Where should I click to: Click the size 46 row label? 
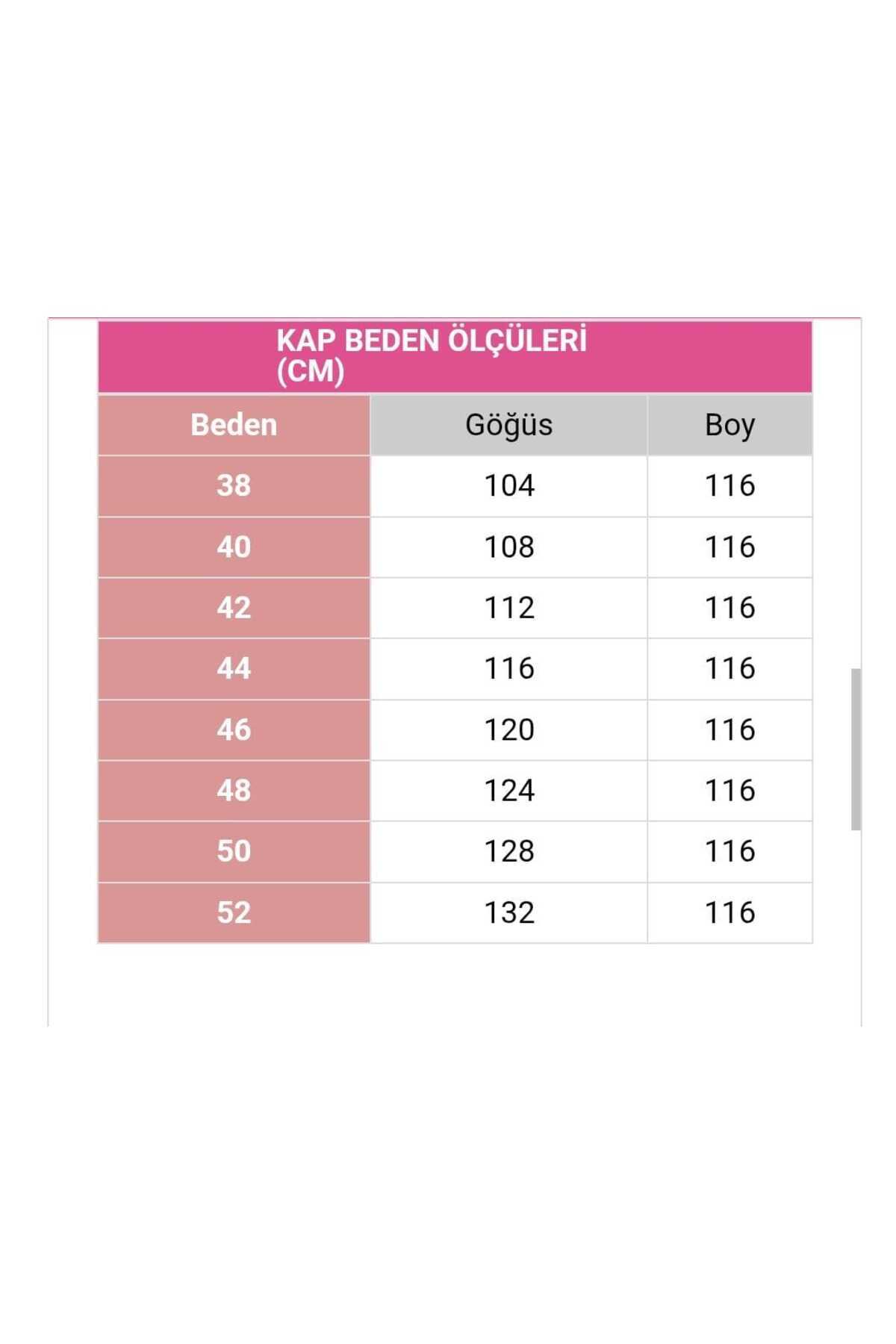[x=234, y=729]
